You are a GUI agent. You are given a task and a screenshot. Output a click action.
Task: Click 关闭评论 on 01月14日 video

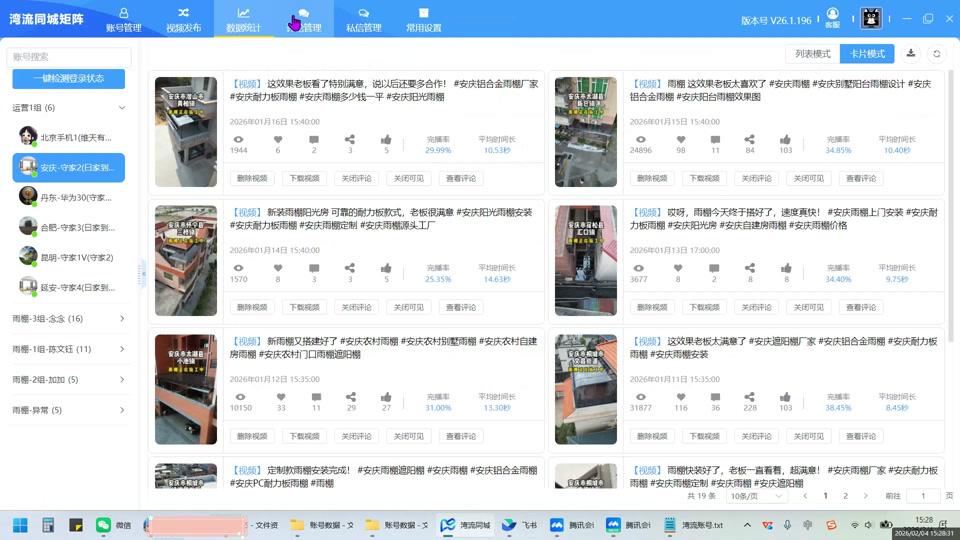point(356,307)
